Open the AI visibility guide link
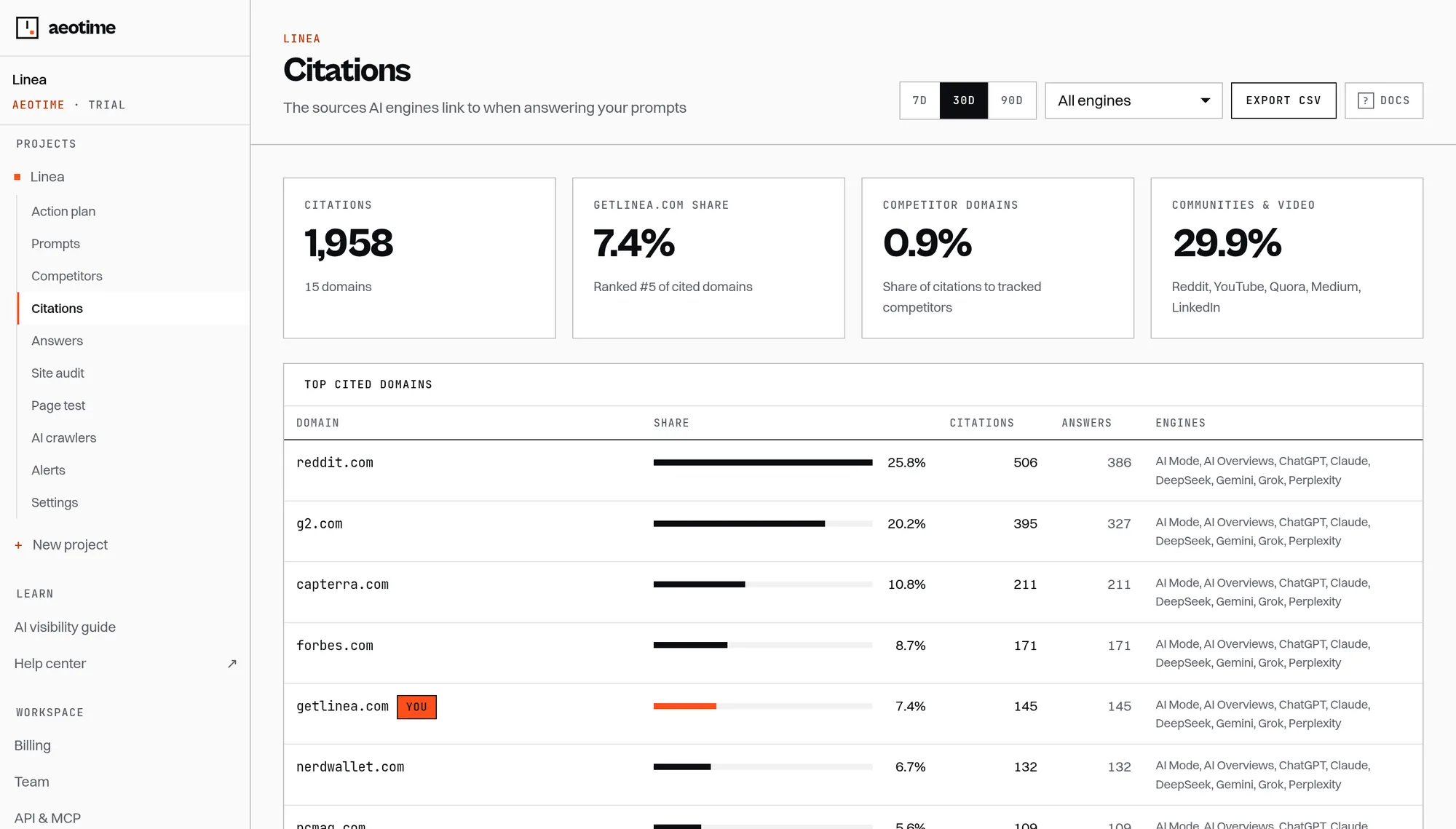The image size is (1456, 829). coord(65,627)
